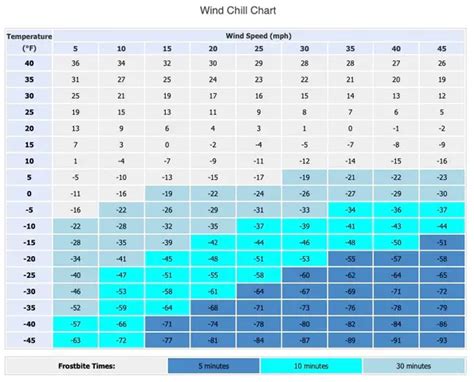The image size is (474, 382).
Task: Select the 26 cell in the 45 mph column
Action: click(442, 63)
